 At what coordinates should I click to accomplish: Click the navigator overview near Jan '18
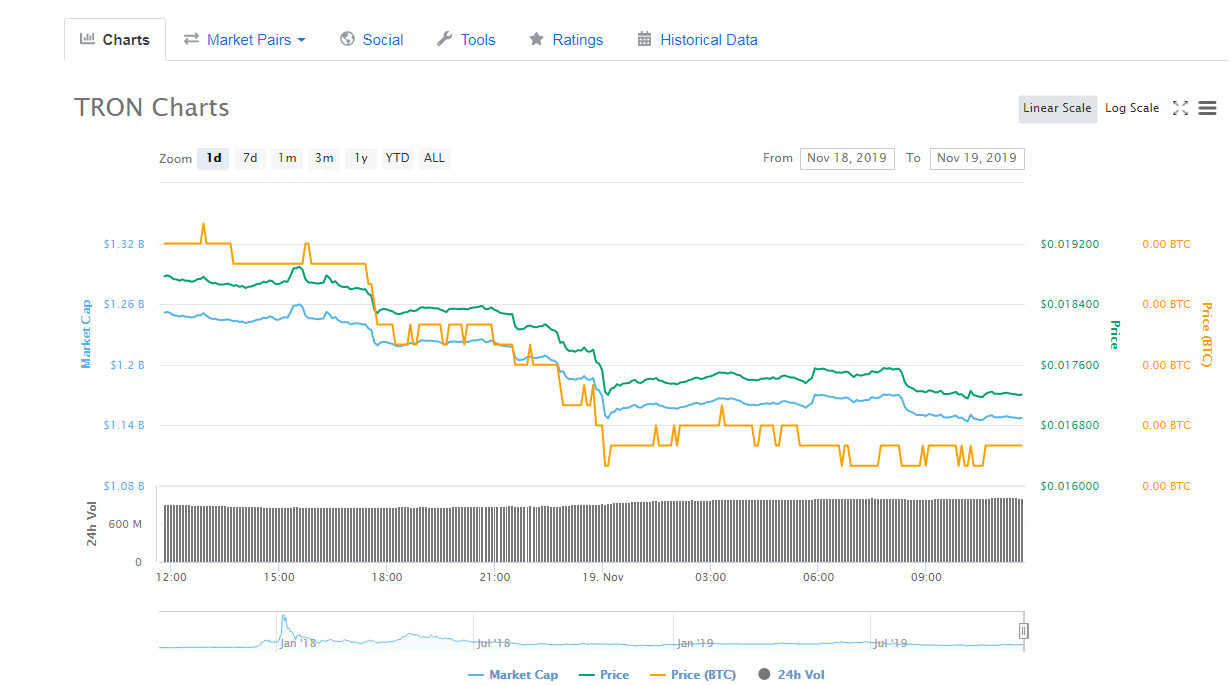coord(297,643)
